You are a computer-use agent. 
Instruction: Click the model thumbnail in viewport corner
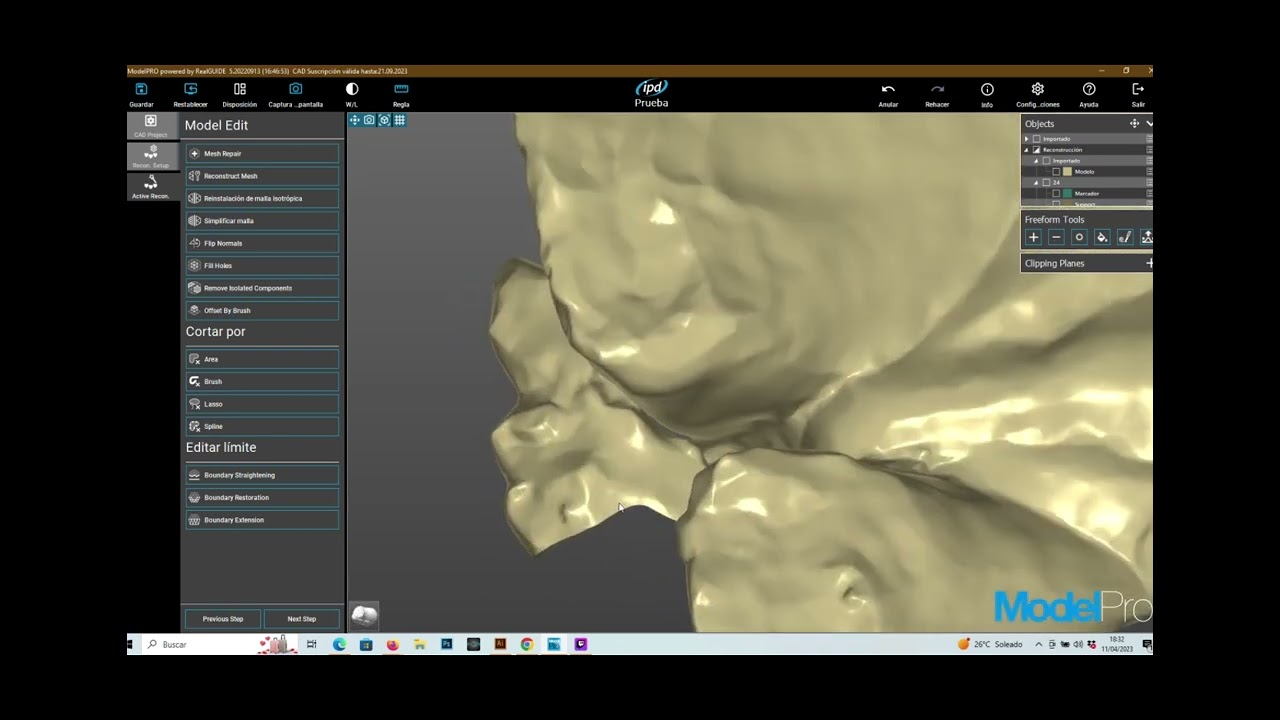(x=365, y=616)
